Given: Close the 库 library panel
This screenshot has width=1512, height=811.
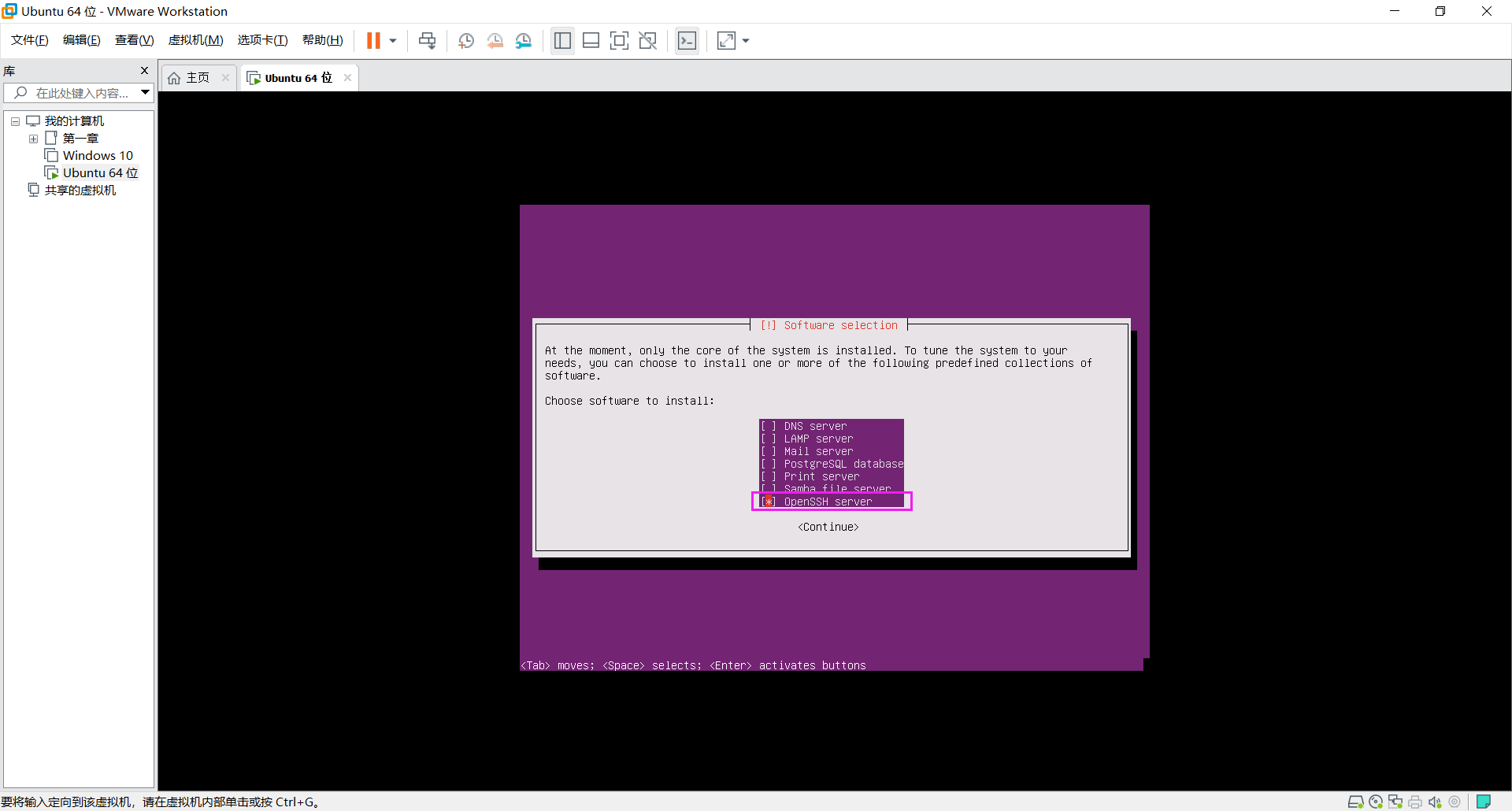Looking at the screenshot, I should click(x=144, y=70).
